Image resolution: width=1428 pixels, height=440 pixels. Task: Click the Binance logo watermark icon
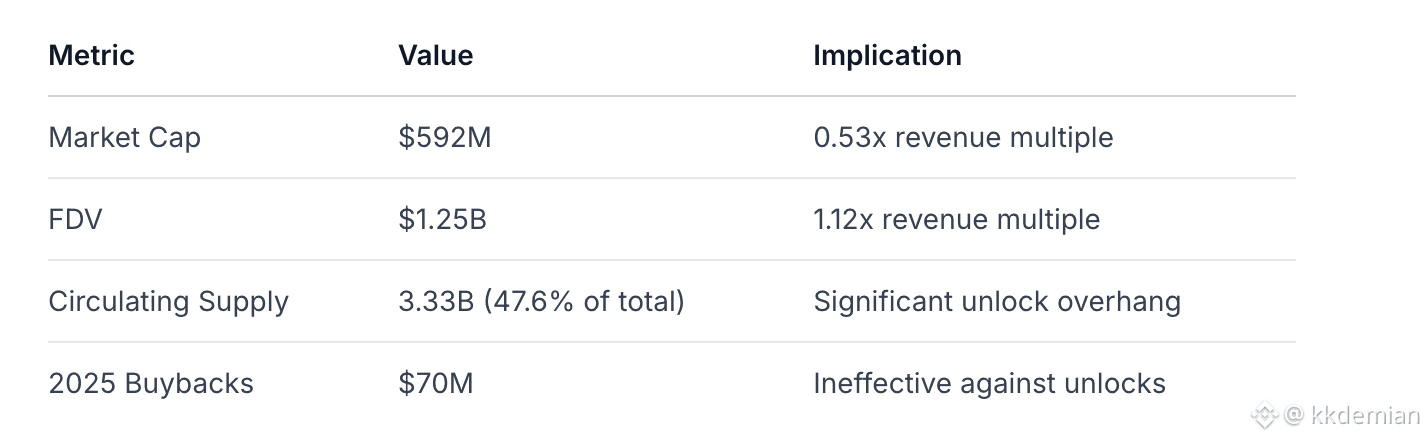(1266, 415)
